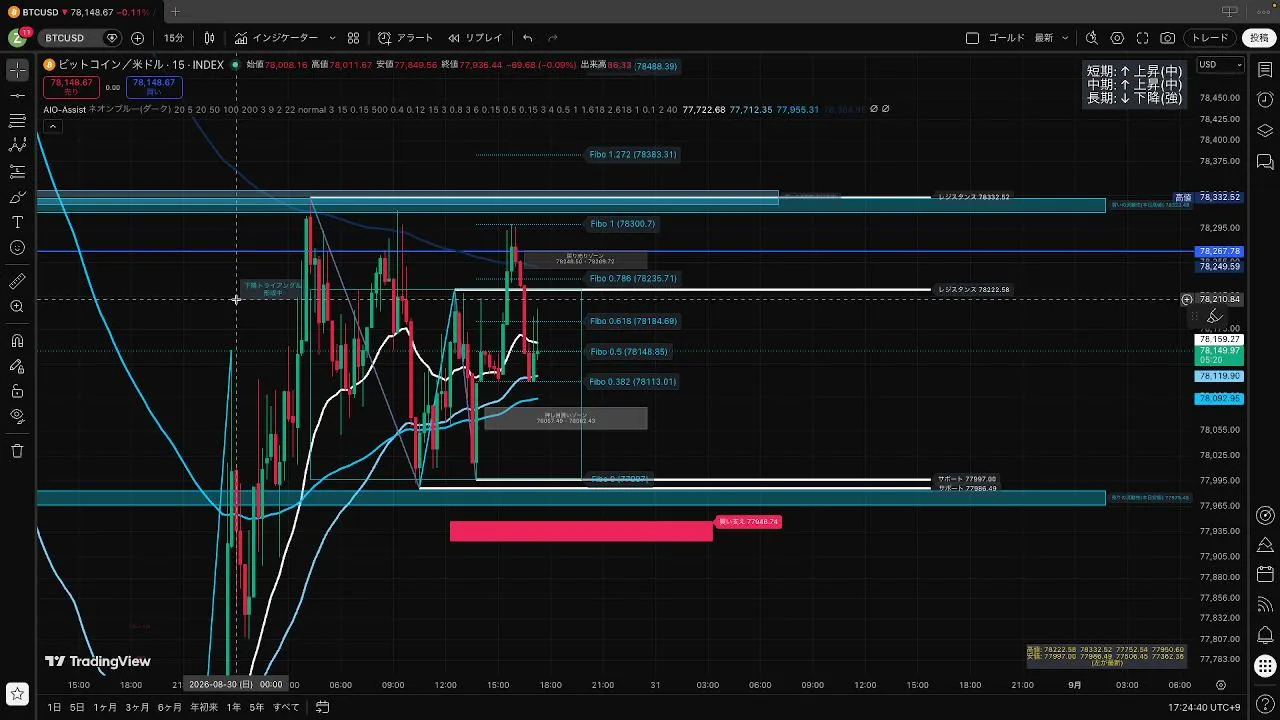This screenshot has width=1280, height=720.
Task: Click the trash remove objects icon
Action: click(x=17, y=451)
